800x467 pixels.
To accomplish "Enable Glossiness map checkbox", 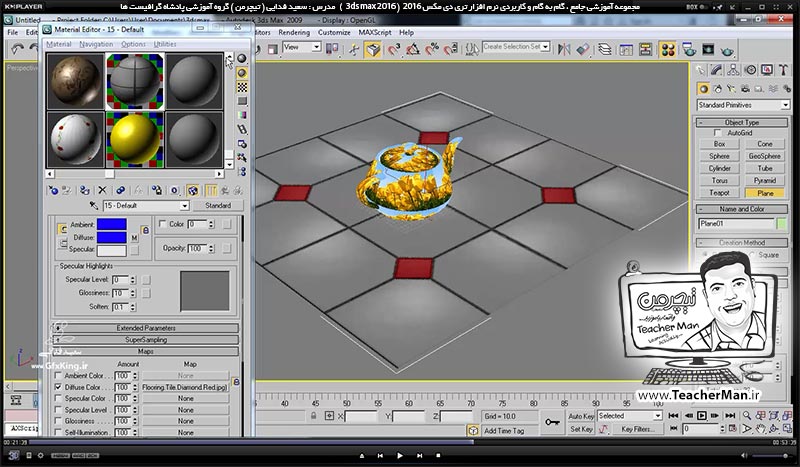I will [58, 421].
